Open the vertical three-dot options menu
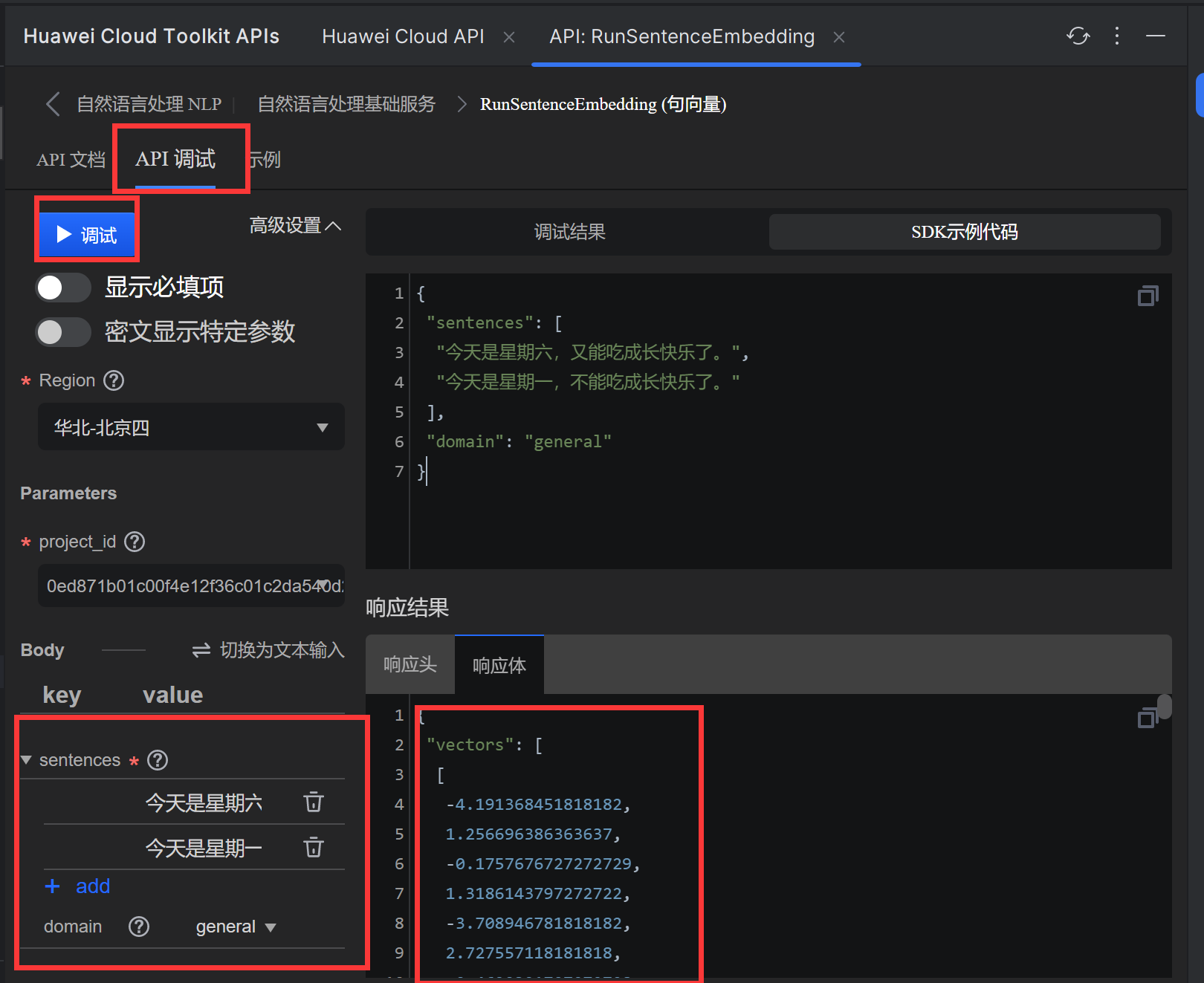Viewport: 1204px width, 983px height. click(x=1117, y=36)
